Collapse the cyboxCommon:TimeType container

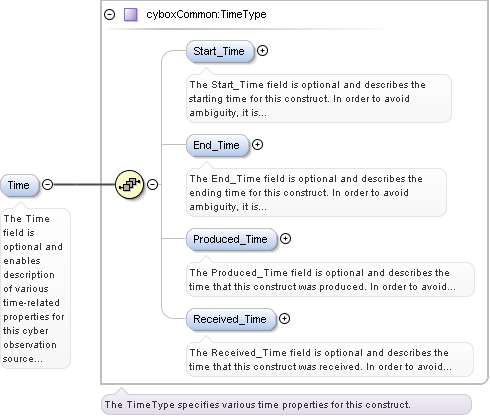click(x=109, y=15)
